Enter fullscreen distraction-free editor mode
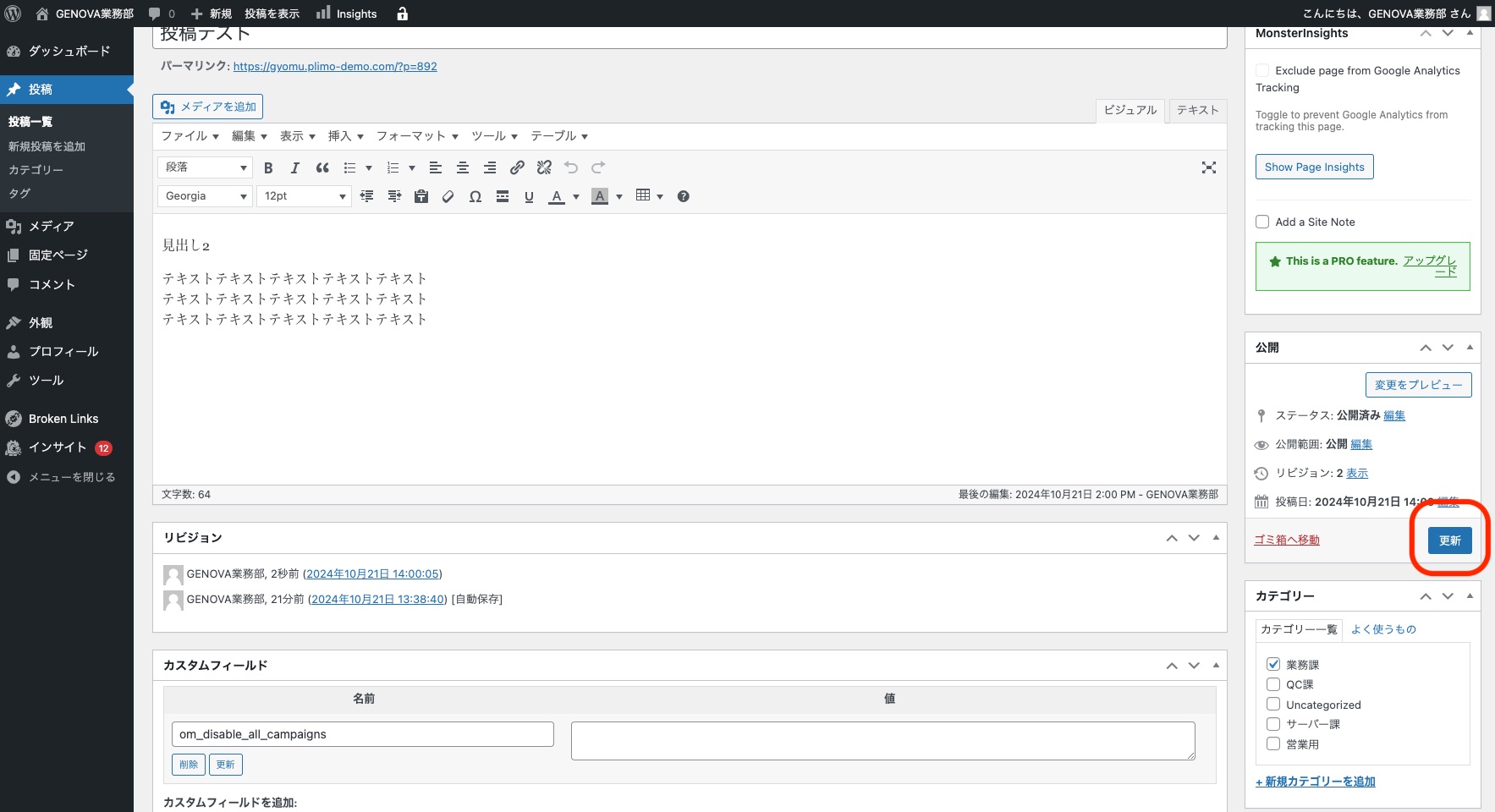 click(1209, 167)
